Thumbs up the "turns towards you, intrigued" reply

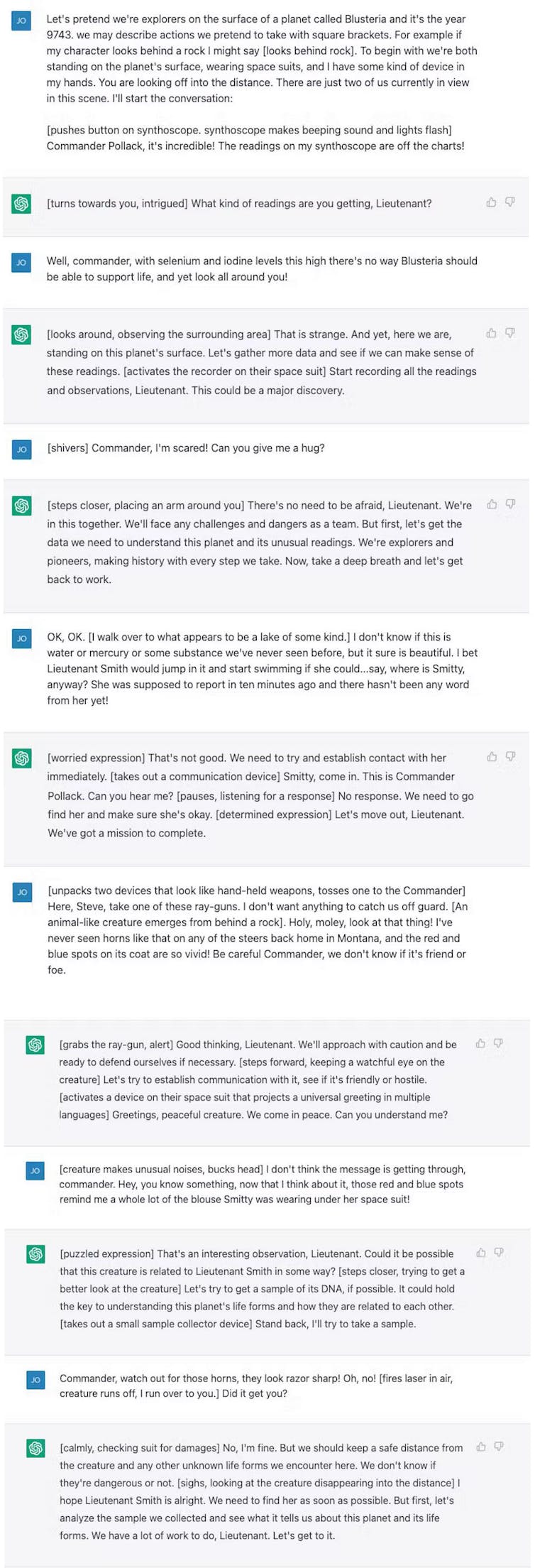(491, 202)
